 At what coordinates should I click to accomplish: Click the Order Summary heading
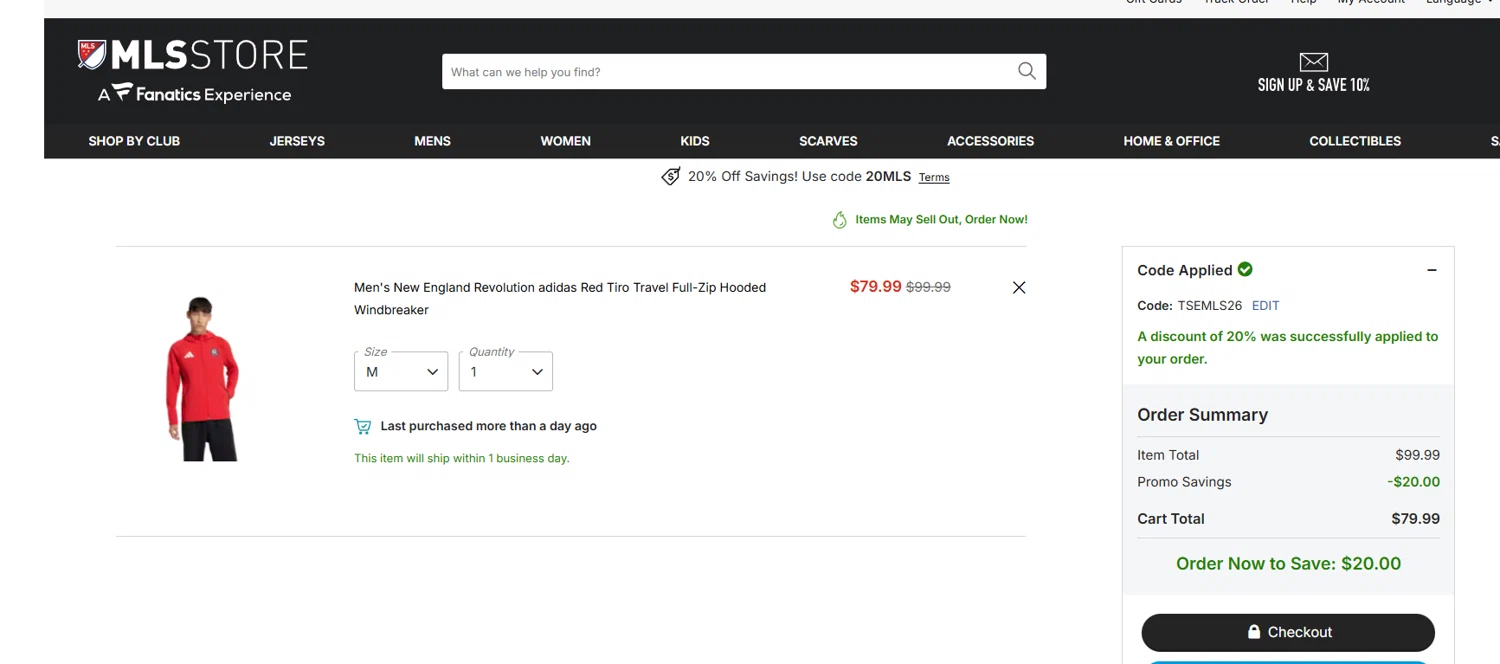point(1202,415)
